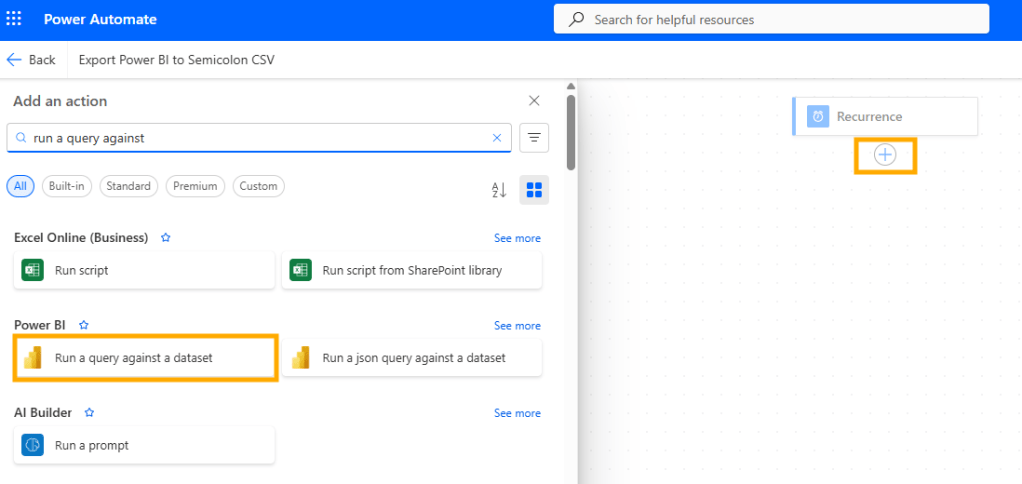Choose Run a json query against a dataset
The height and width of the screenshot is (484, 1022).
tap(411, 358)
